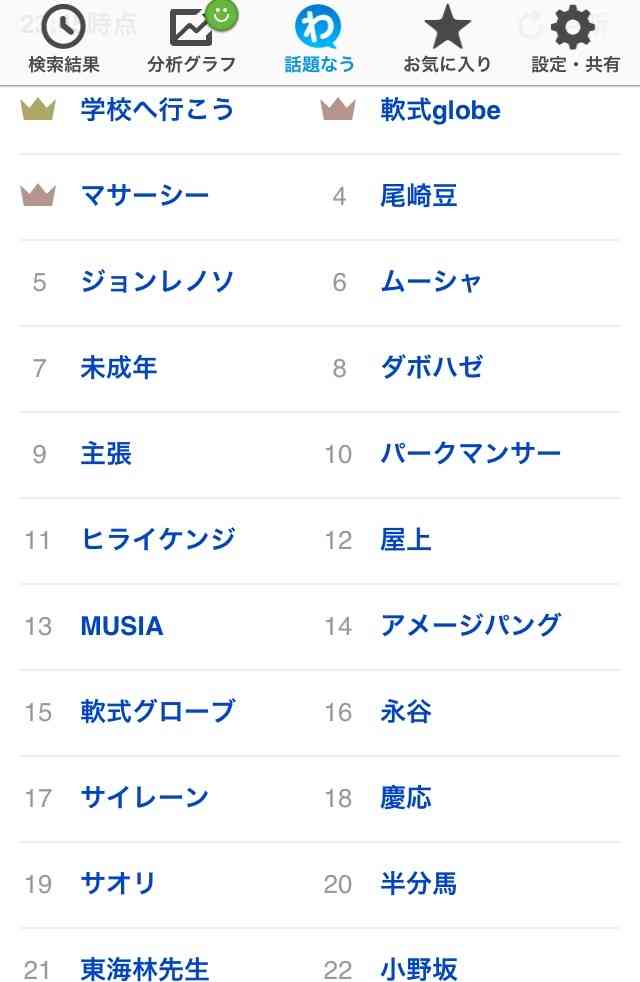Open the 学校へ行こう trending word
Screen dimensions: 640x982
pyautogui.click(x=155, y=110)
